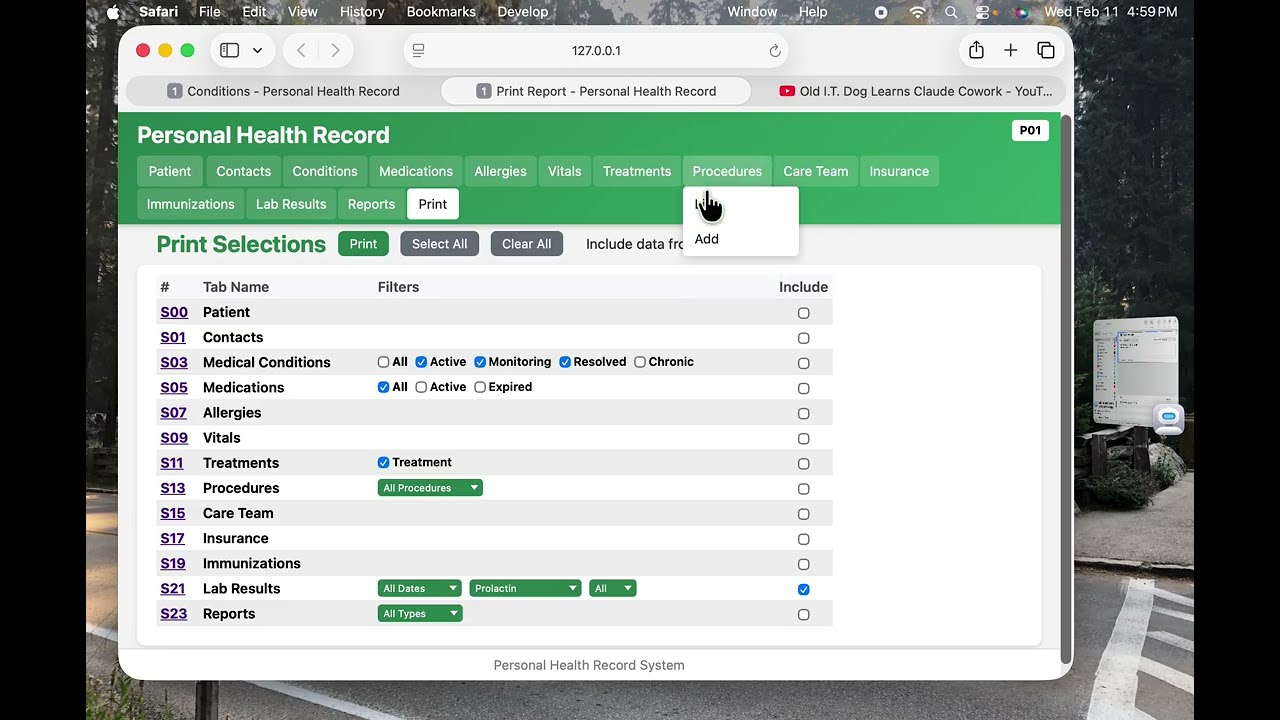
Task: Switch to Conditions - Personal Health Record tab
Action: coord(284,91)
